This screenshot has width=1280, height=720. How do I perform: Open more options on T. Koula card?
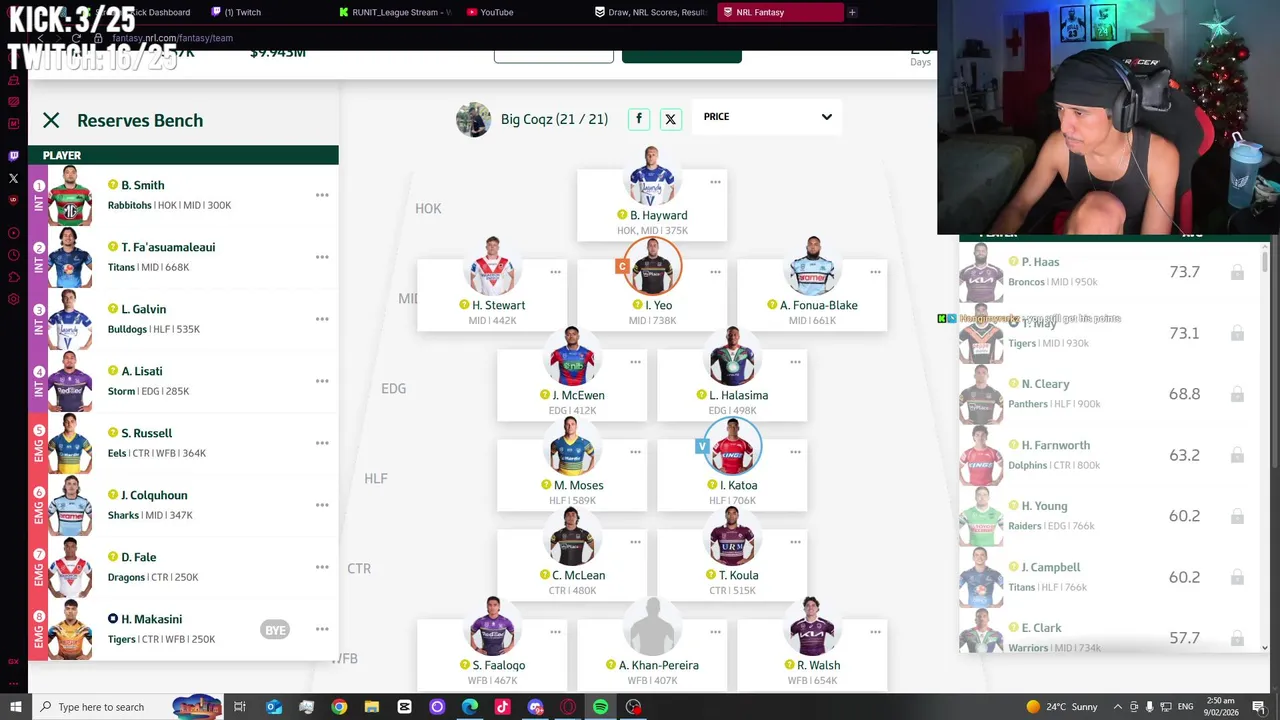(795, 542)
